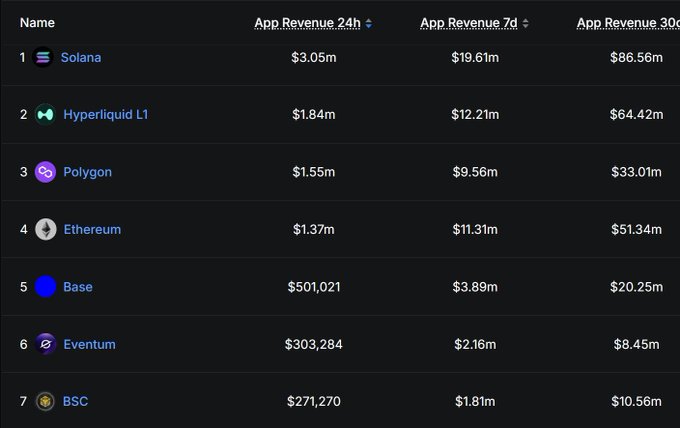Image resolution: width=680 pixels, height=428 pixels.
Task: Click the blue Base circle icon
Action: pyautogui.click(x=45, y=287)
